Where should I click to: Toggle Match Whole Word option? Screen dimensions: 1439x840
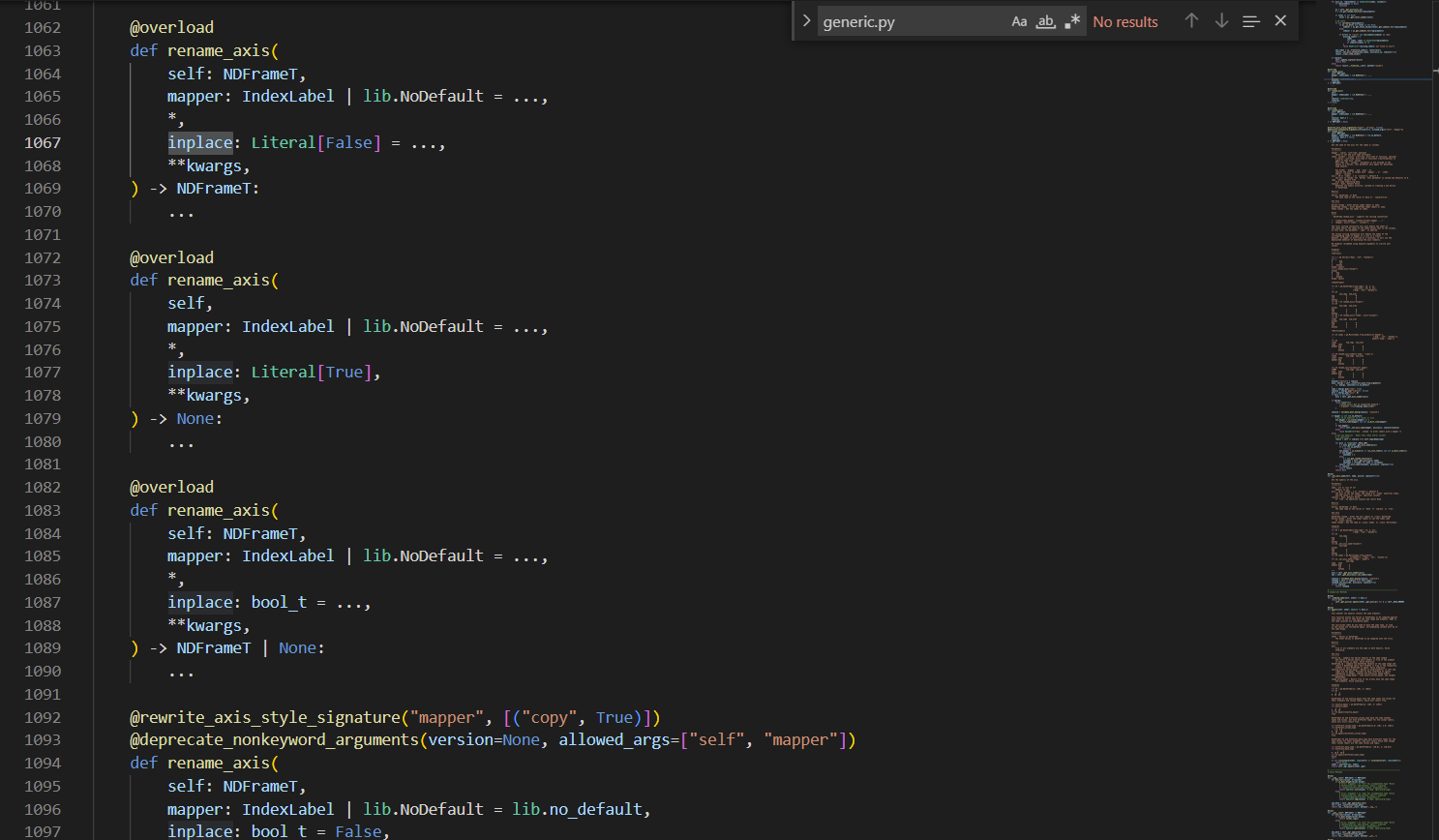[x=1046, y=21]
